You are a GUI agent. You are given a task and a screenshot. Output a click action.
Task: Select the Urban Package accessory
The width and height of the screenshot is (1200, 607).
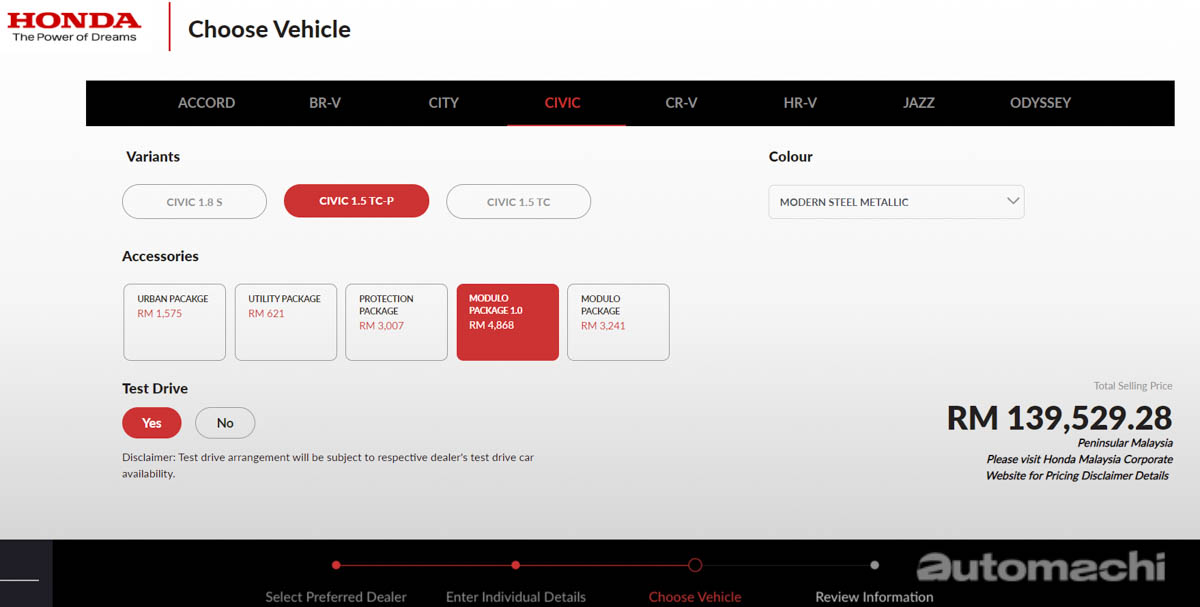[174, 322]
